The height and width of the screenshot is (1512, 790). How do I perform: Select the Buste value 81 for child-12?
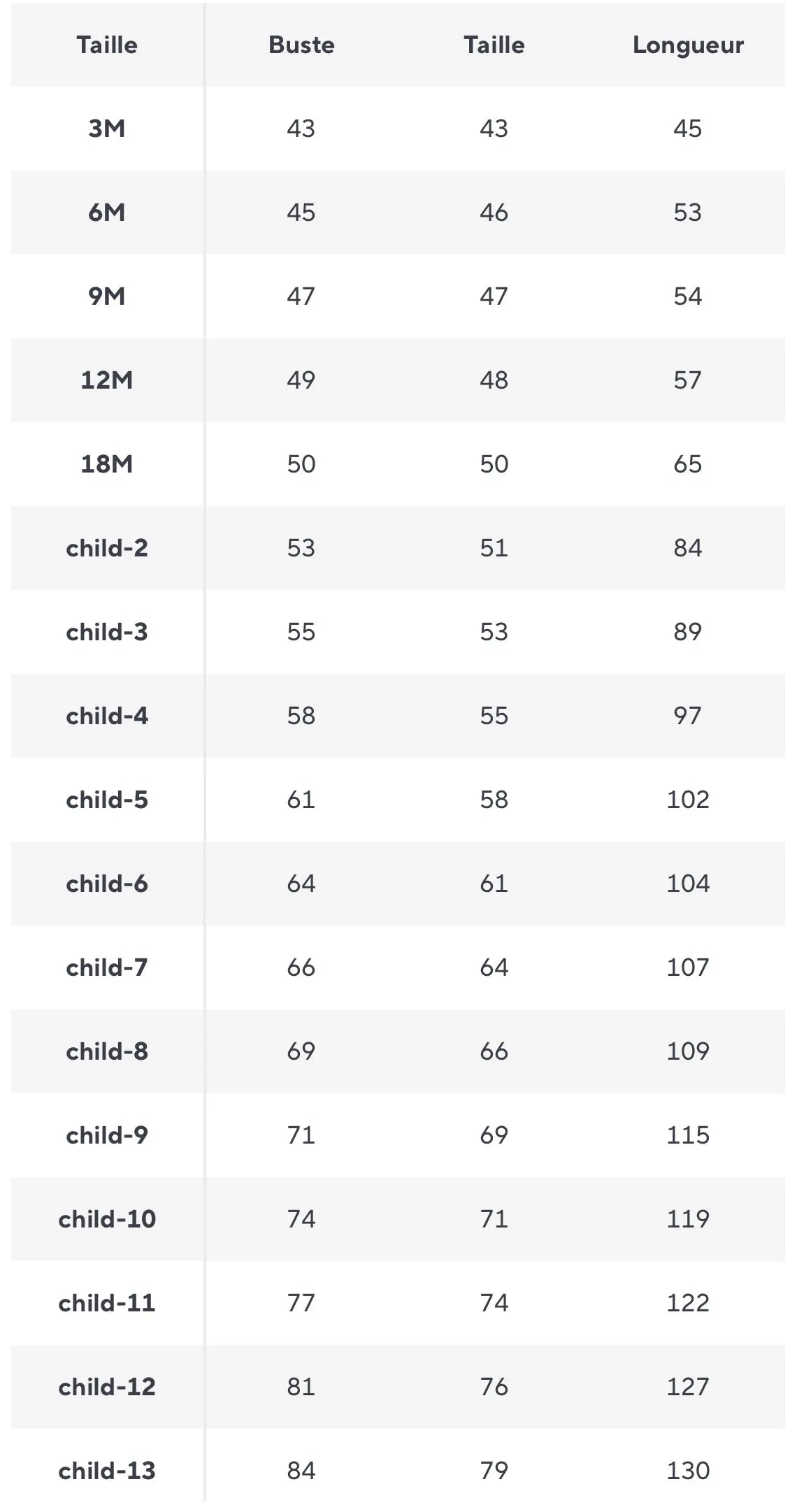[x=301, y=1387]
